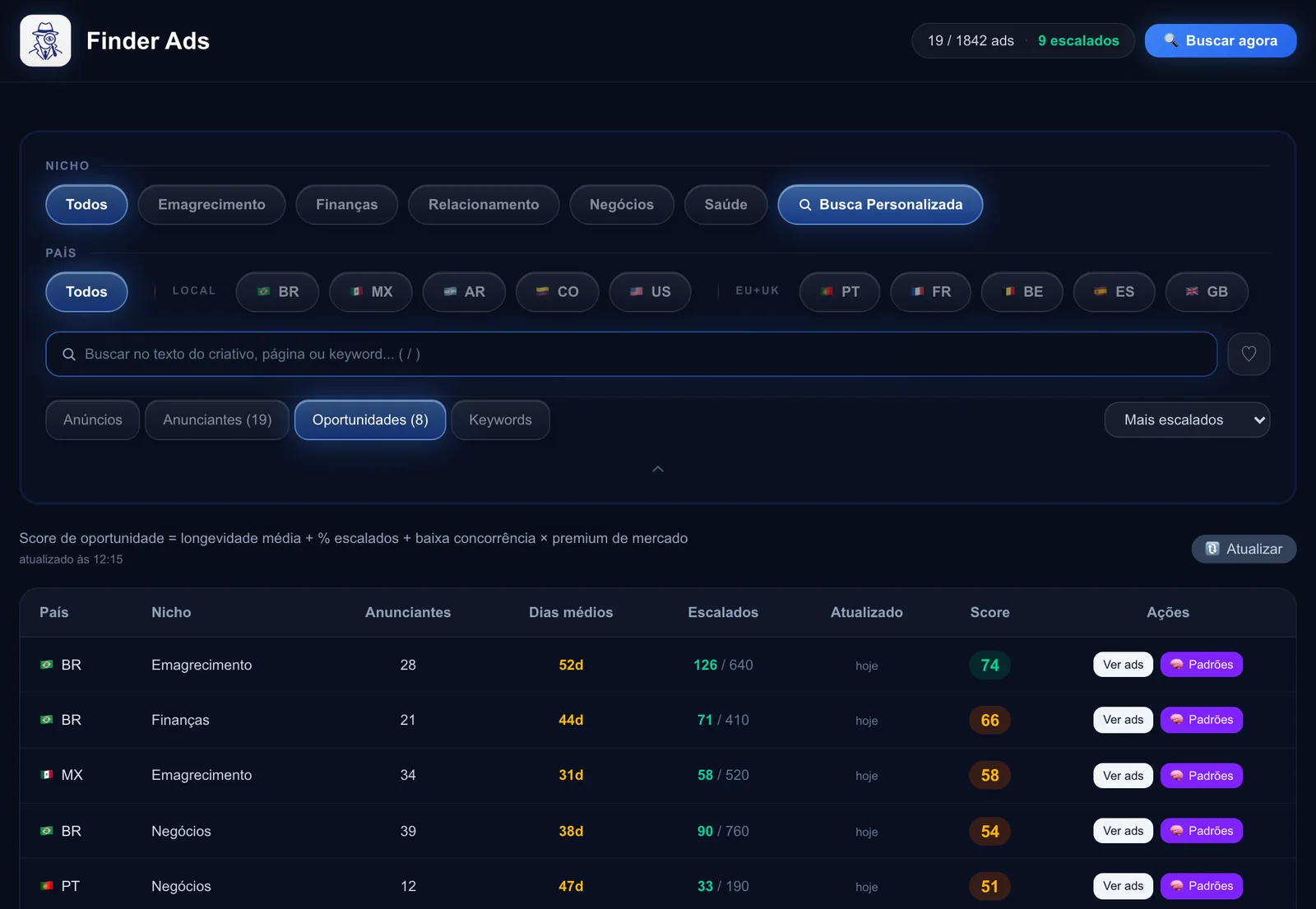Filter by BR Brazil flag chip

coord(277,291)
